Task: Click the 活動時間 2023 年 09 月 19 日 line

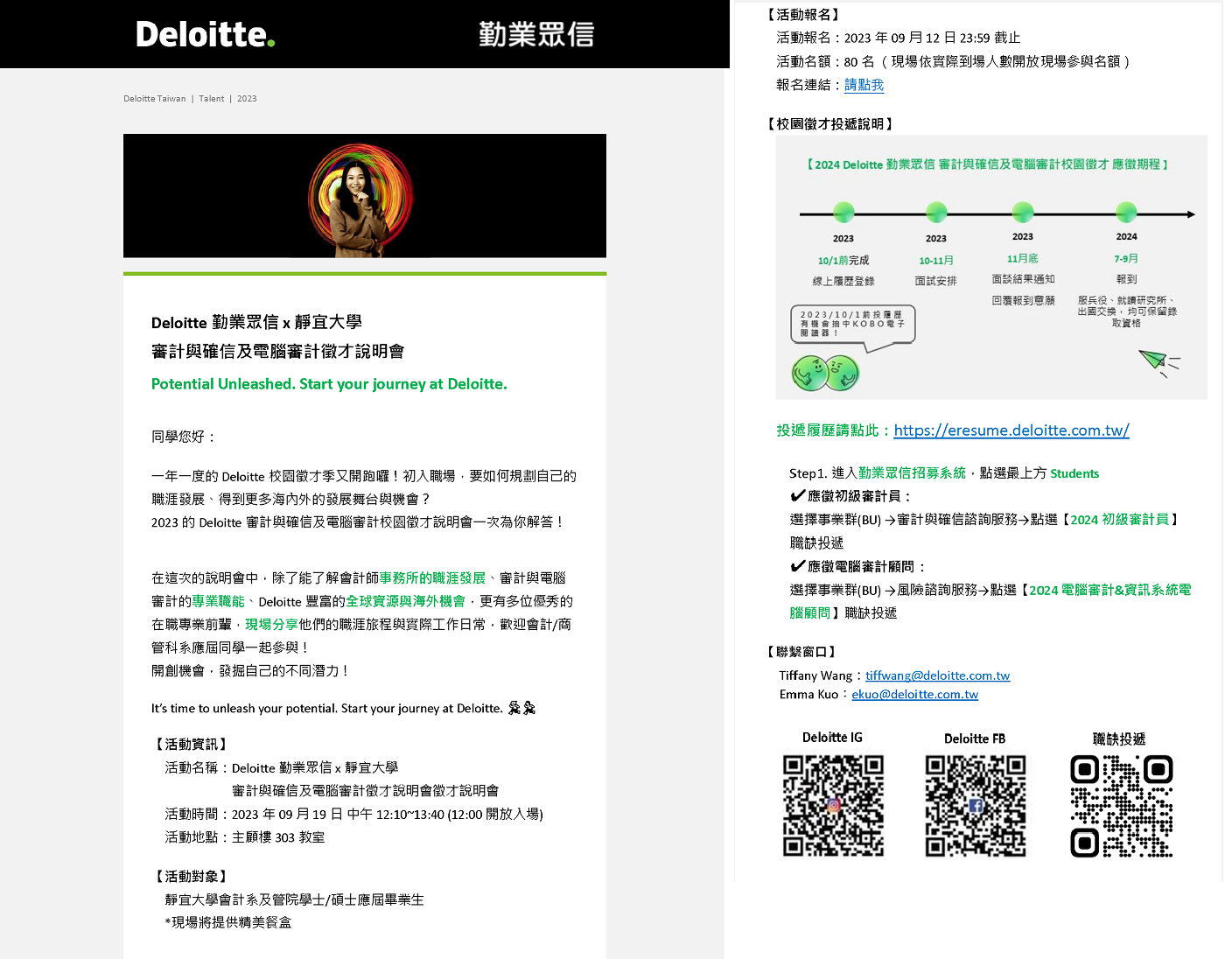Action: (354, 814)
